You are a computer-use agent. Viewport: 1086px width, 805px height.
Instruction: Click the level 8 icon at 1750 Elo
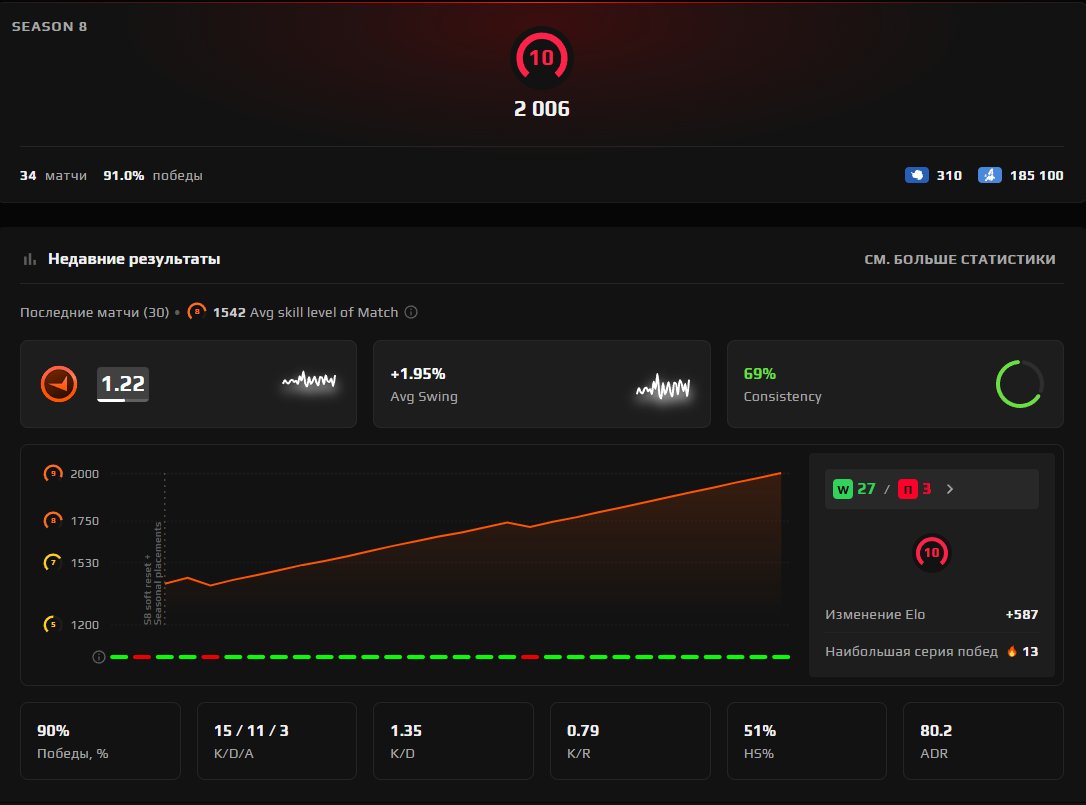tap(53, 520)
